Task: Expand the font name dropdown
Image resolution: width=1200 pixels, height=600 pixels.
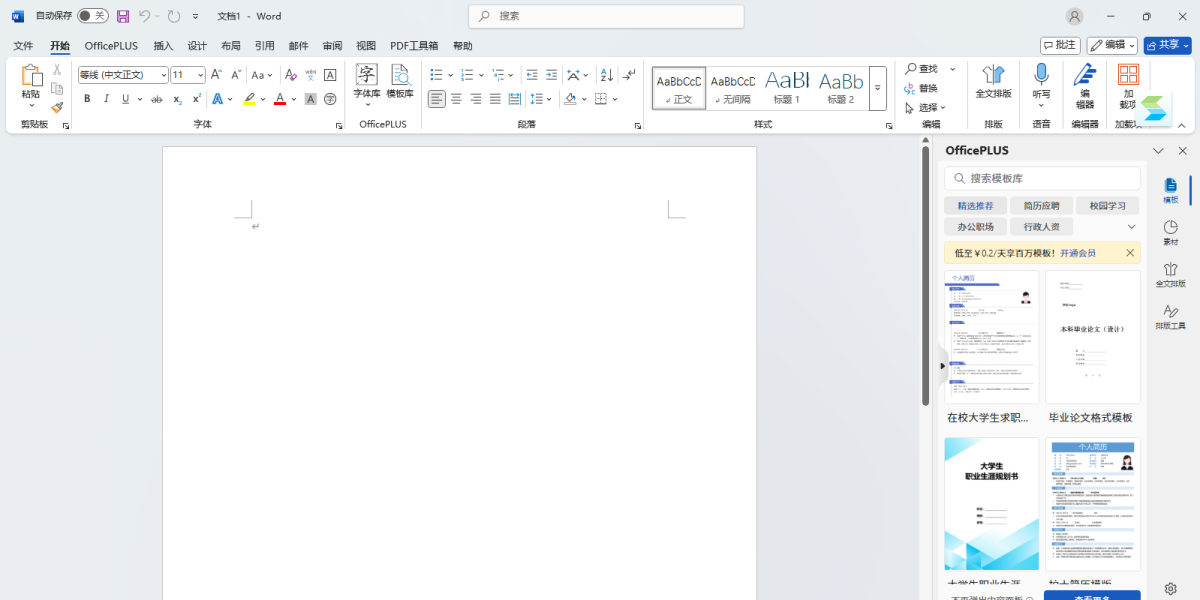Action: click(x=163, y=75)
